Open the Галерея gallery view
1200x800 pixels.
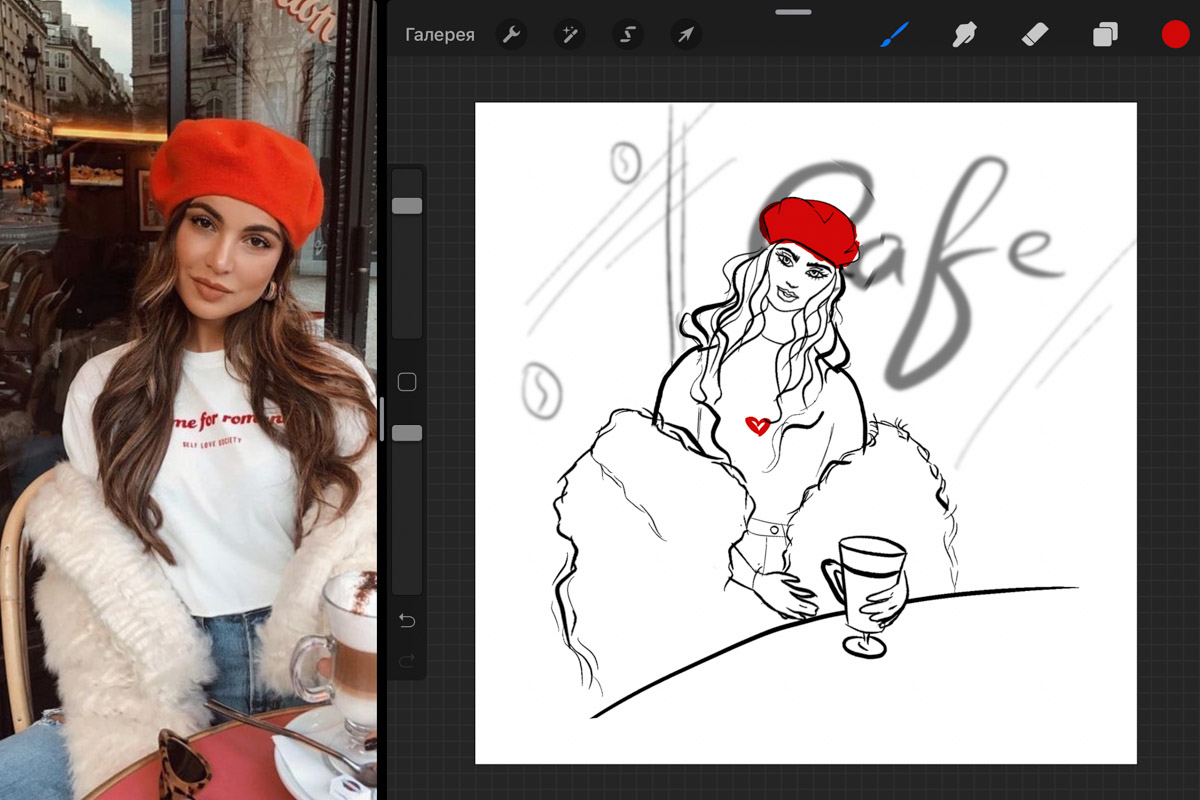tap(439, 35)
